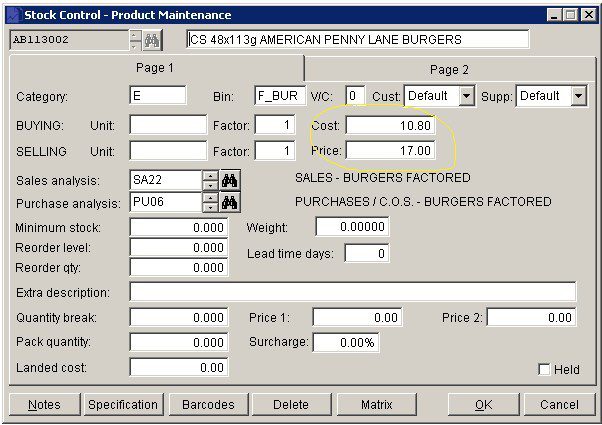Open the Cust Default dropdown
Screen dimensions: 602x425
(x=466, y=96)
